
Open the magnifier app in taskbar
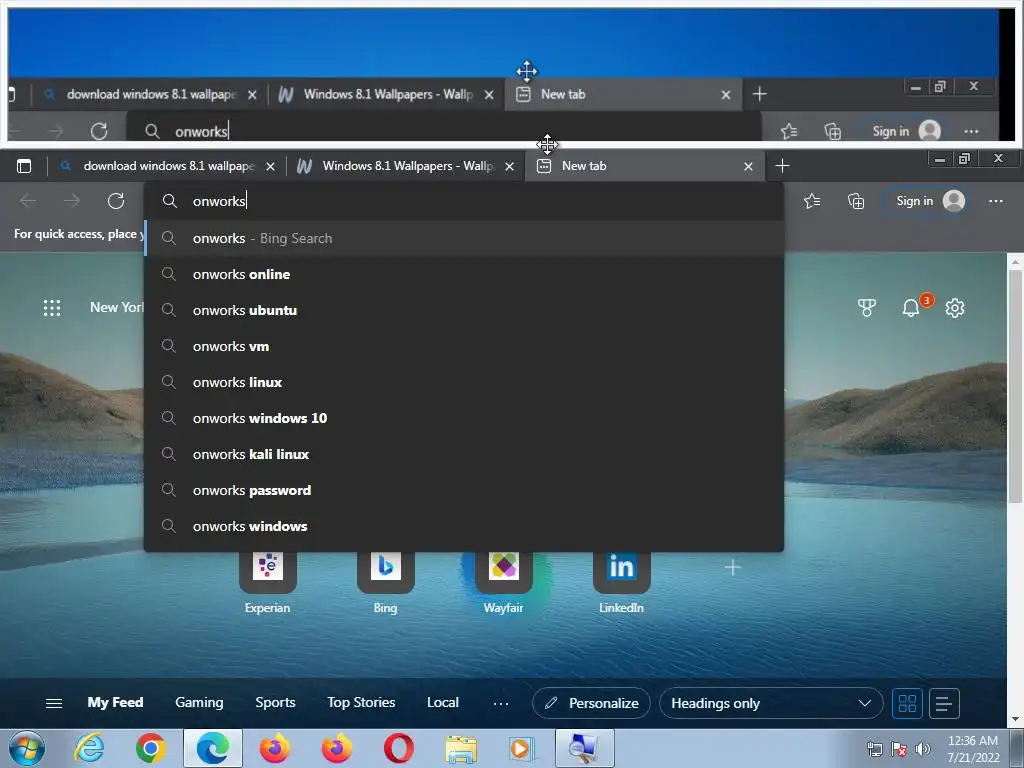[x=584, y=748]
